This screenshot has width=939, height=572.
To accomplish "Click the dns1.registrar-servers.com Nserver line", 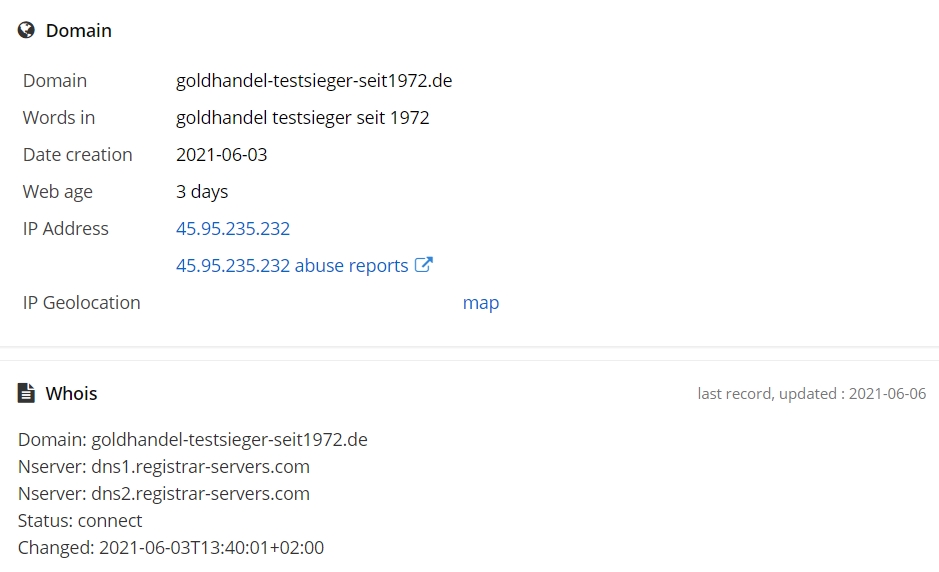I will click(x=164, y=467).
